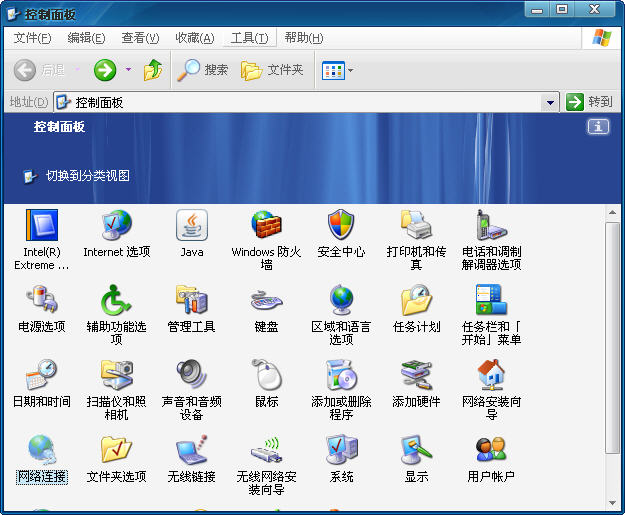Viewport: 625px width, 515px height.
Task: Open the 查看(V) menu
Action: pos(140,38)
